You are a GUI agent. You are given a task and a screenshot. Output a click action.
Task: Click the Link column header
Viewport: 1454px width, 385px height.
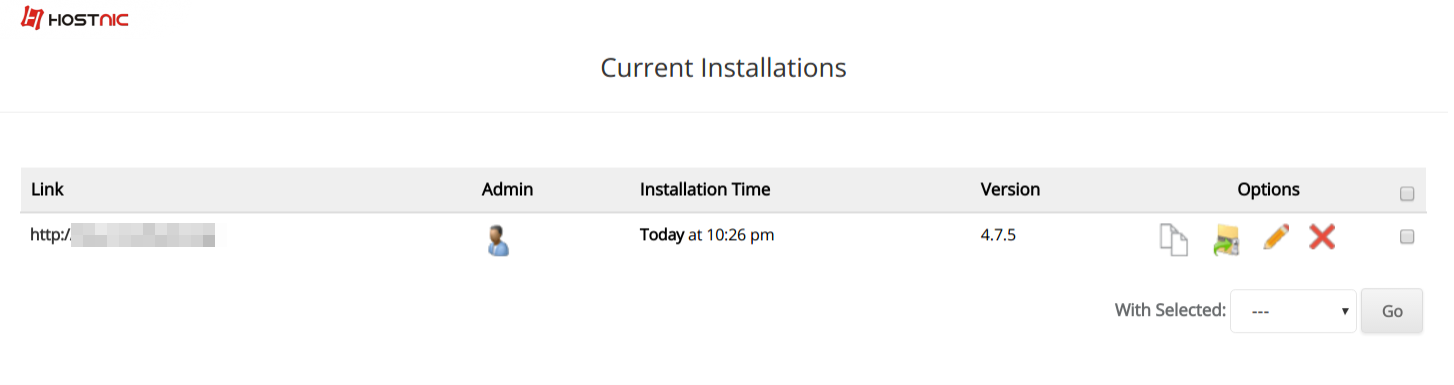47,189
